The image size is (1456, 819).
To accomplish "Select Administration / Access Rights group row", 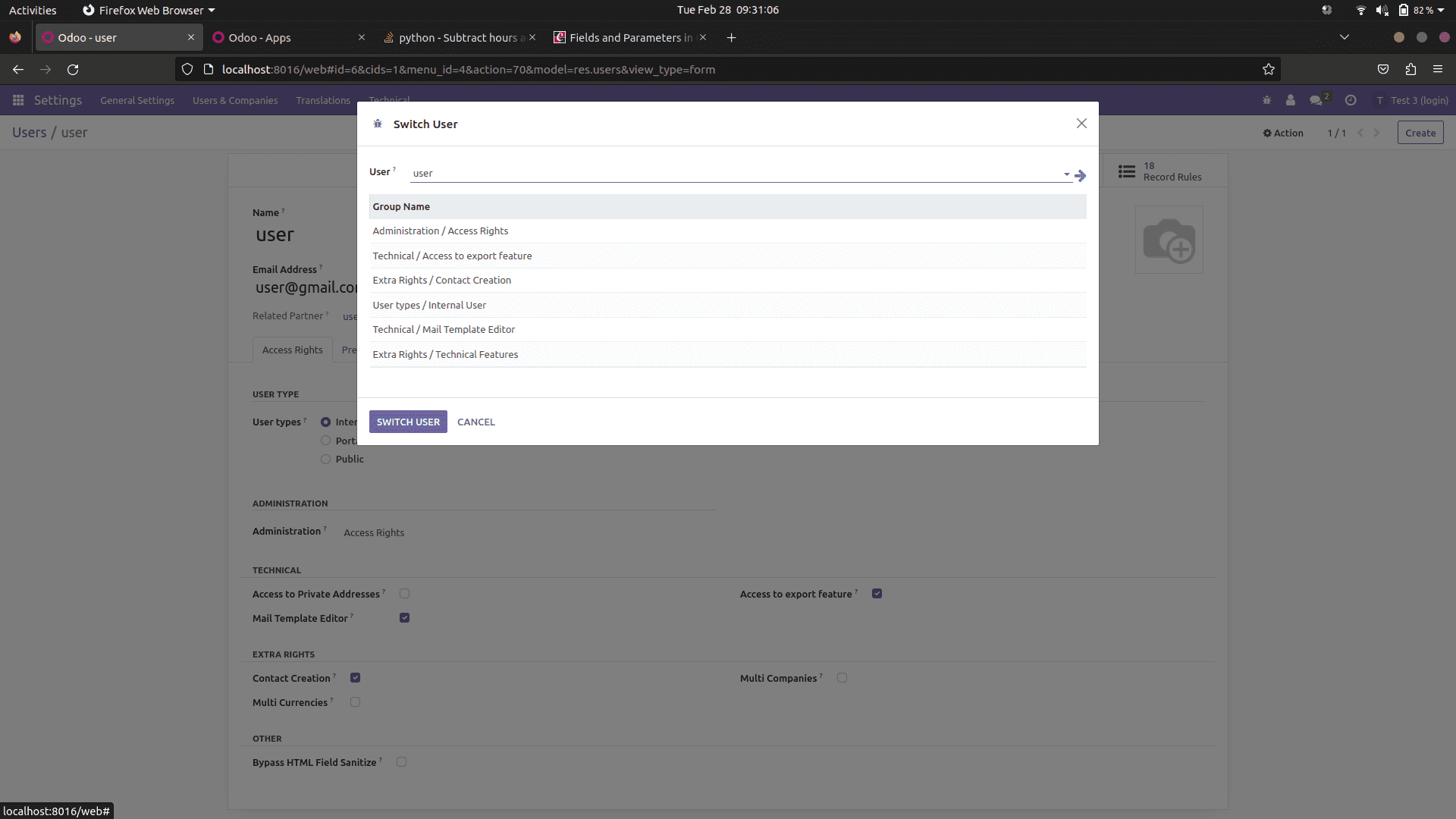I will (728, 230).
